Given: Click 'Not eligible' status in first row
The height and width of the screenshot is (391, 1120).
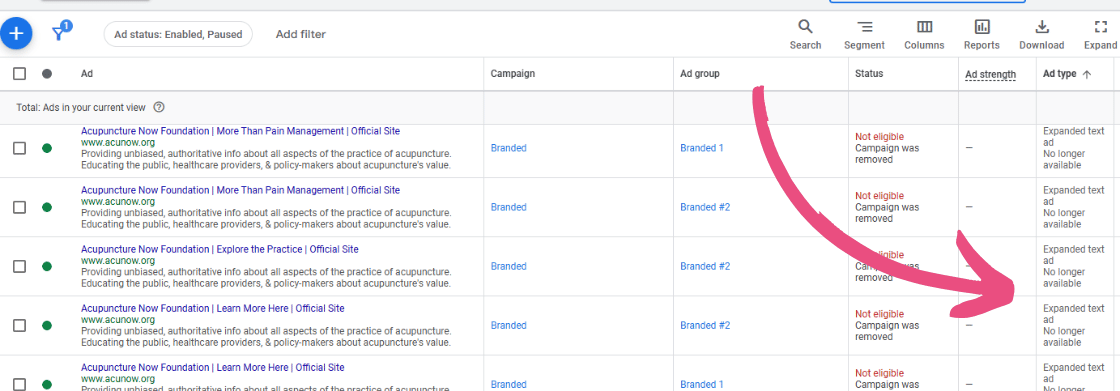Looking at the screenshot, I should 879,137.
